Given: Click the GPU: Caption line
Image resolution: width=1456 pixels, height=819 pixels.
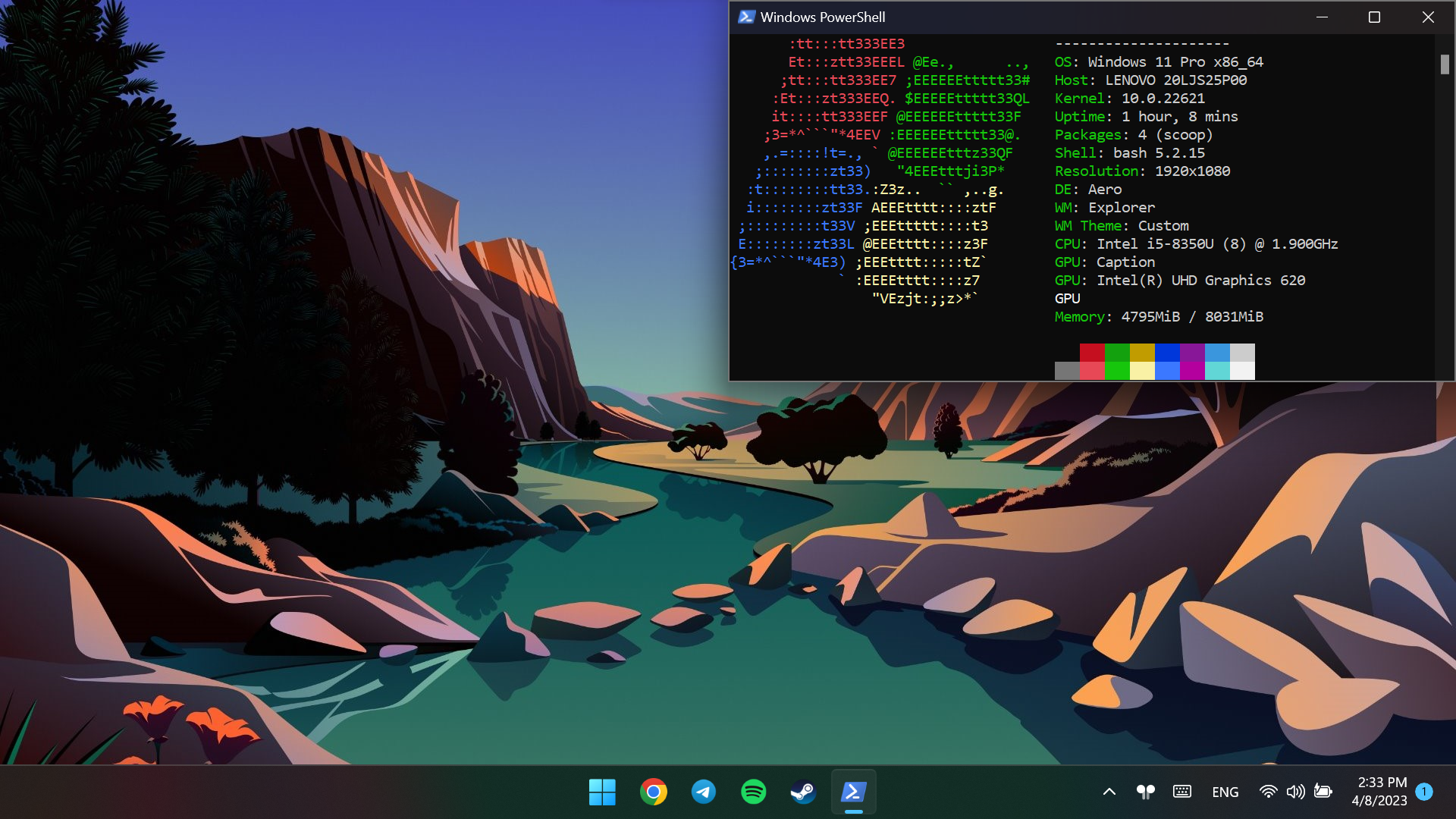Looking at the screenshot, I should tap(1105, 262).
